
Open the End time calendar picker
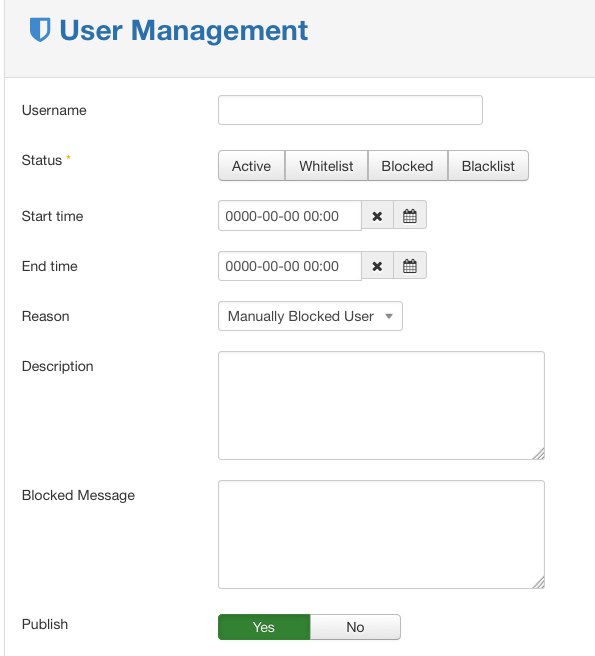pyautogui.click(x=410, y=266)
